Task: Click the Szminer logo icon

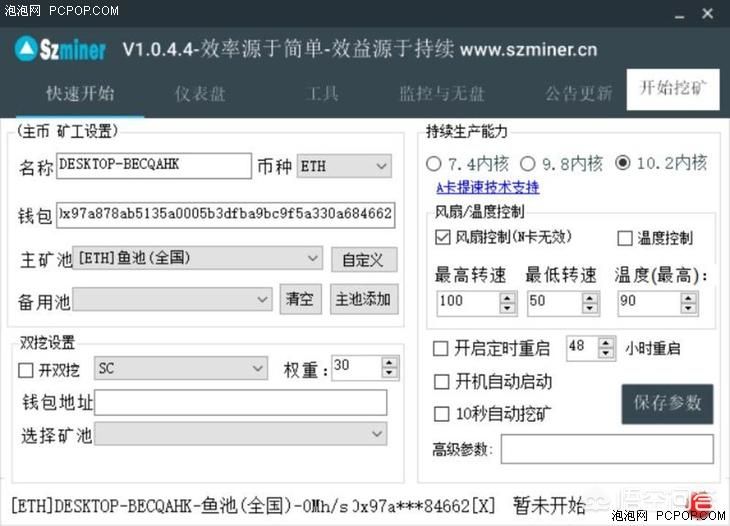Action: point(28,49)
